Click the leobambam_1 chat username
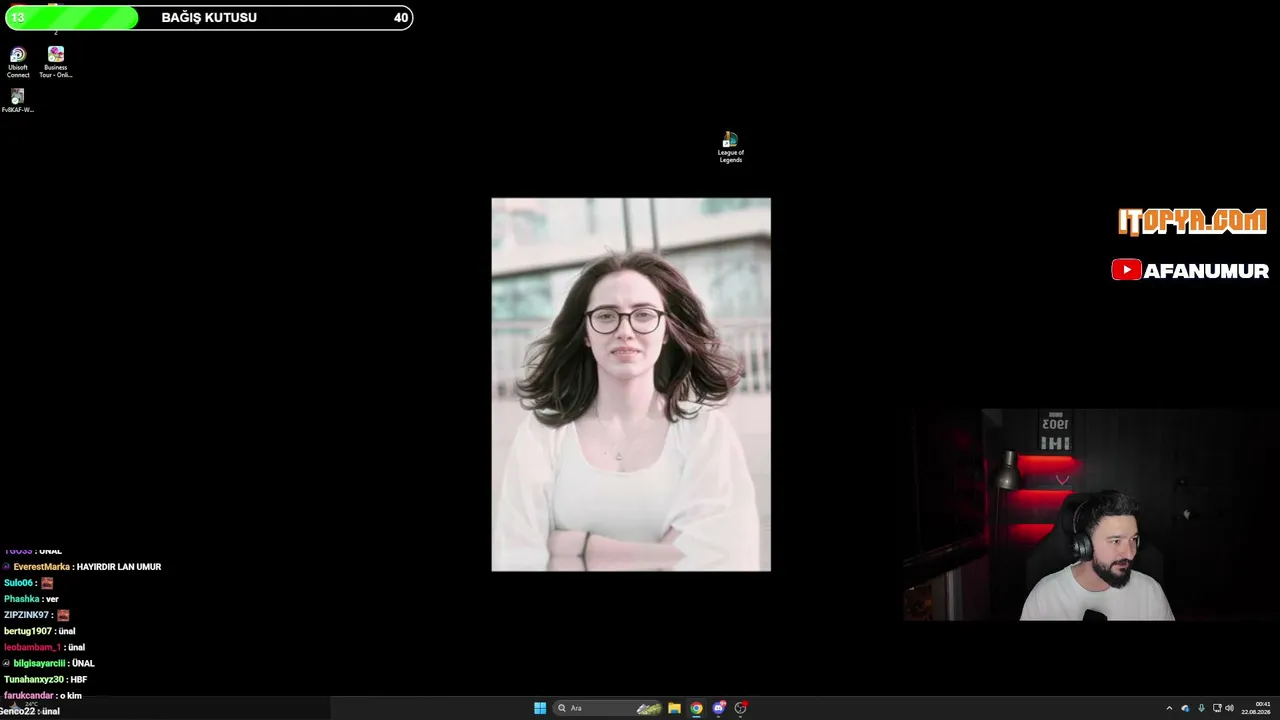This screenshot has height=720, width=1280. pos(32,647)
